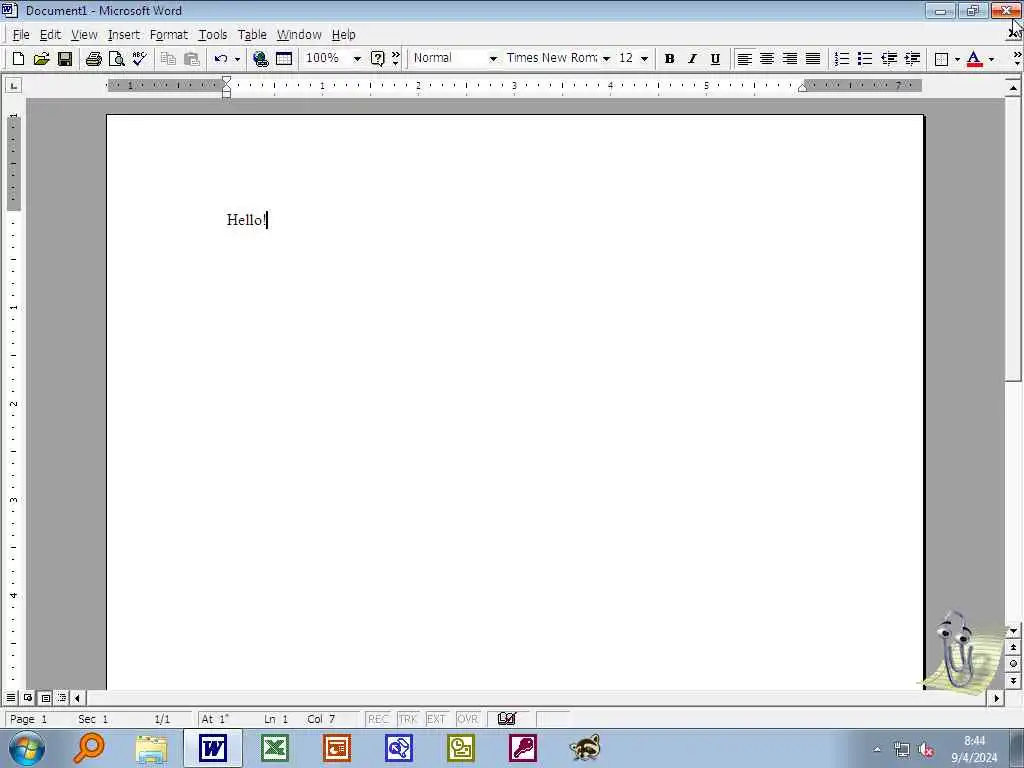Open Tables and Borders toolbar
This screenshot has height=768, width=1024.
284,59
